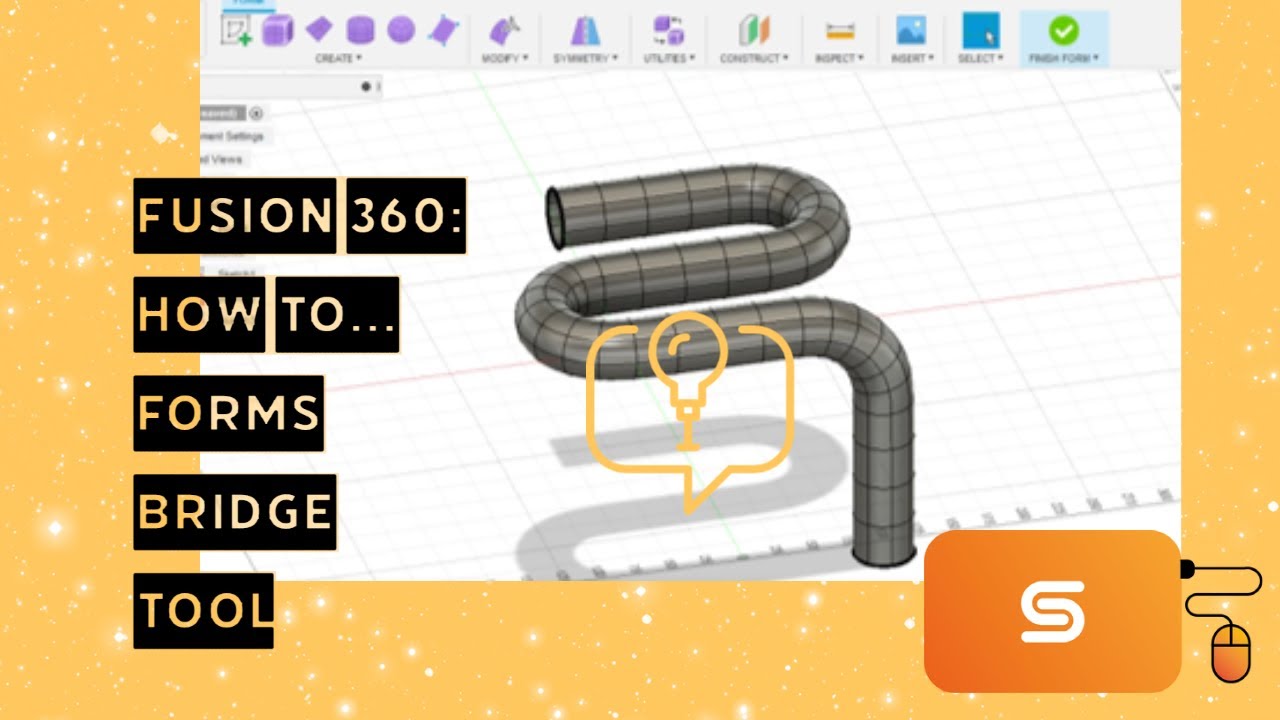Select Document Settings in the browser
This screenshot has width=1280, height=720.
pos(233,136)
